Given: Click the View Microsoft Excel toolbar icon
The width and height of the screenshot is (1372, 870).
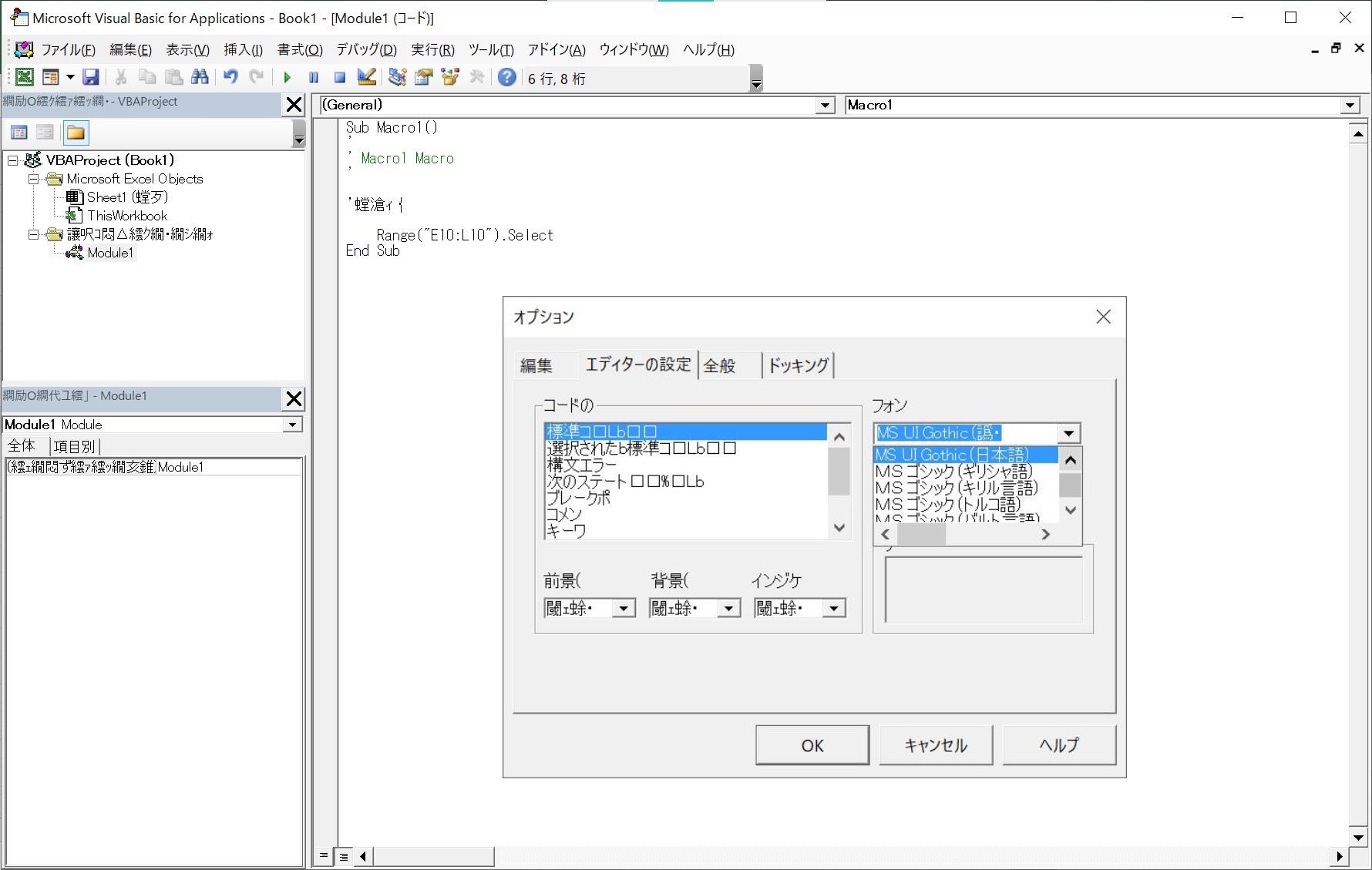Looking at the screenshot, I should click(25, 77).
